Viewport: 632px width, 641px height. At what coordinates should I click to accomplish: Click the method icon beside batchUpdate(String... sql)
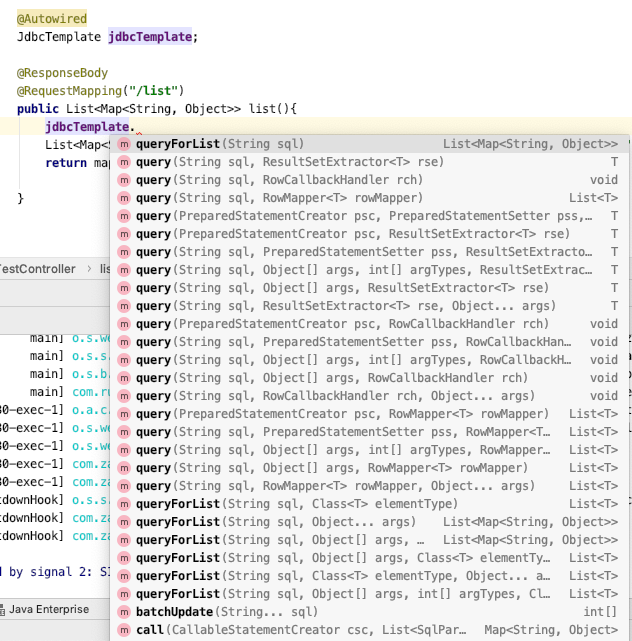[124, 612]
